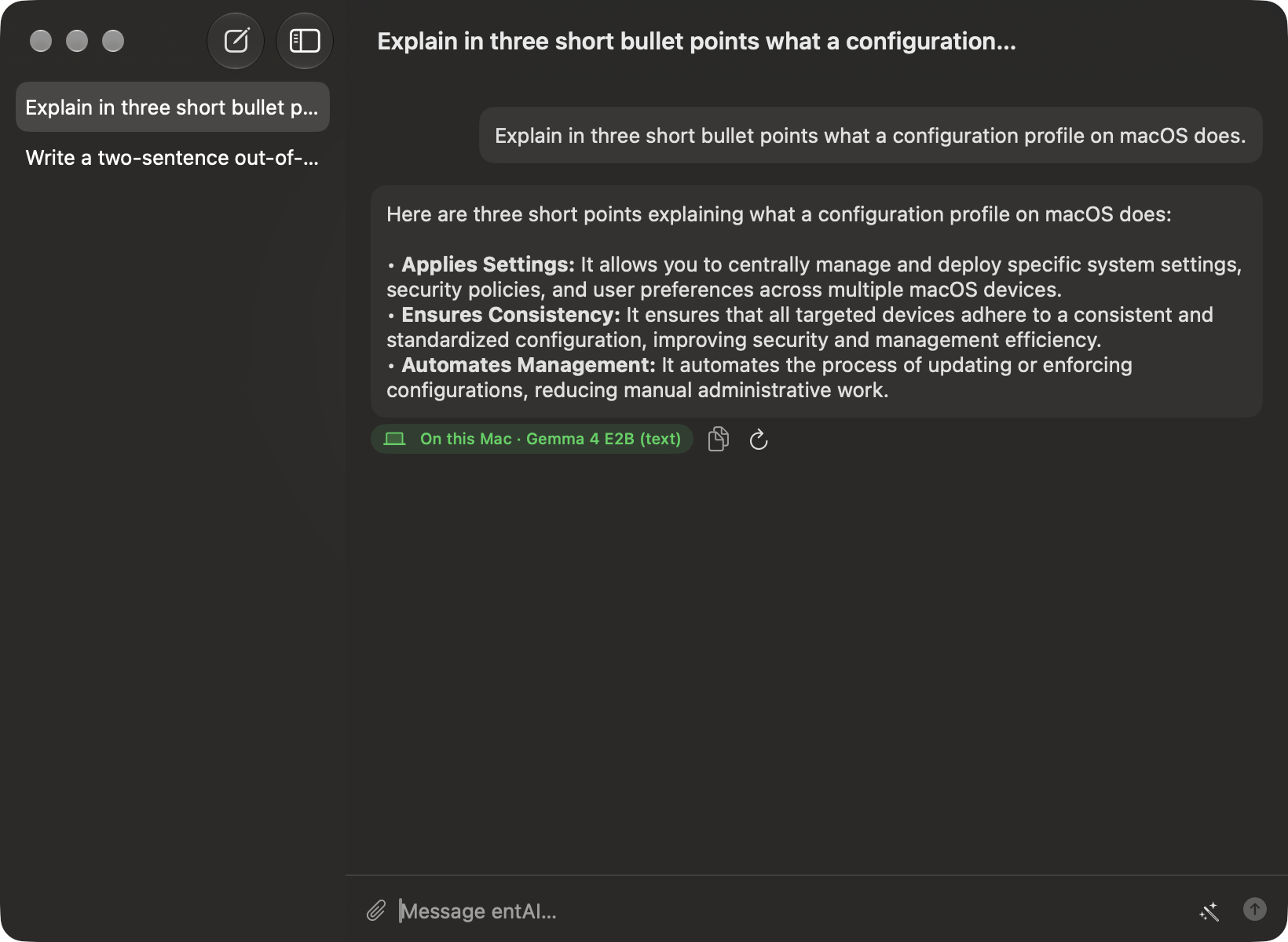Regenerate the assistant response
Image resolution: width=1288 pixels, height=942 pixels.
[x=759, y=440]
